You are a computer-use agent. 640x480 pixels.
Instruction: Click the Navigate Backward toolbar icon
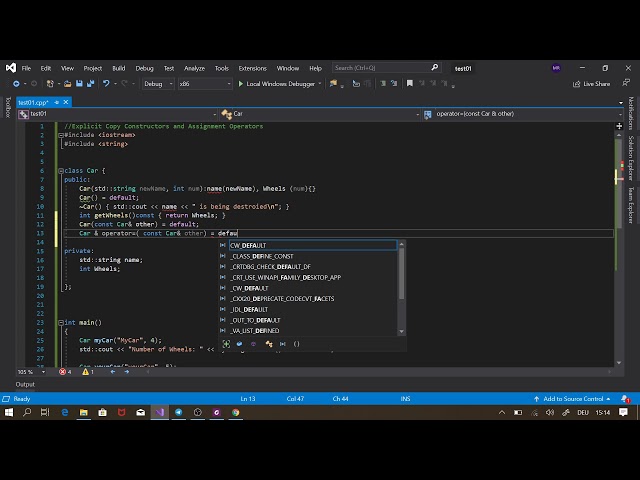point(16,84)
